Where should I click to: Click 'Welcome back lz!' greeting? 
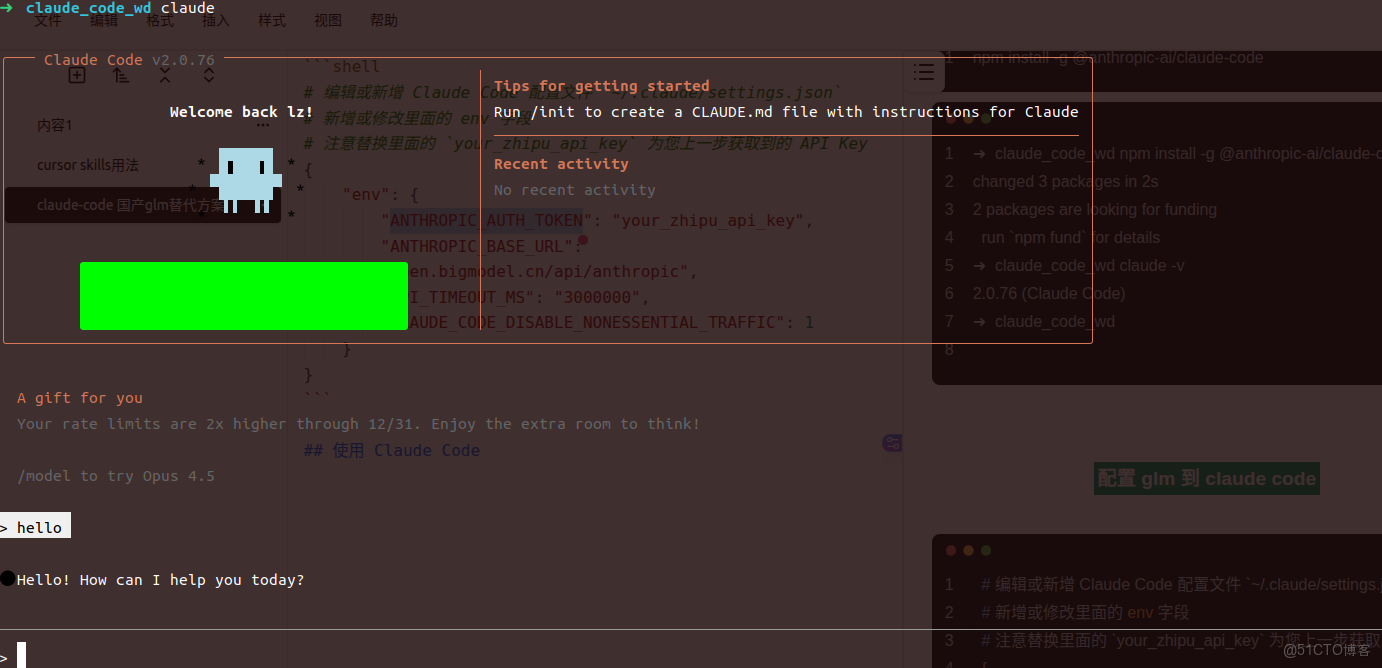click(x=241, y=112)
